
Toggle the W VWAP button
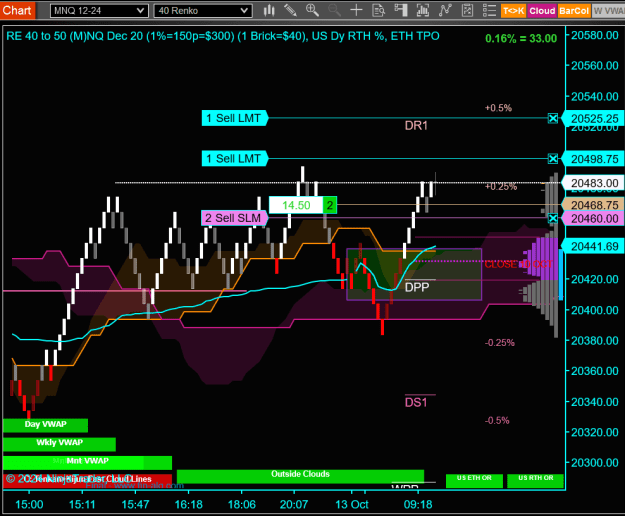coord(608,11)
